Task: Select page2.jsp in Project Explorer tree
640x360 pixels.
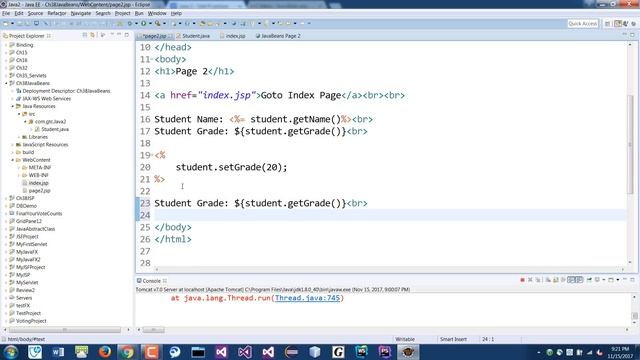Action: coord(40,191)
